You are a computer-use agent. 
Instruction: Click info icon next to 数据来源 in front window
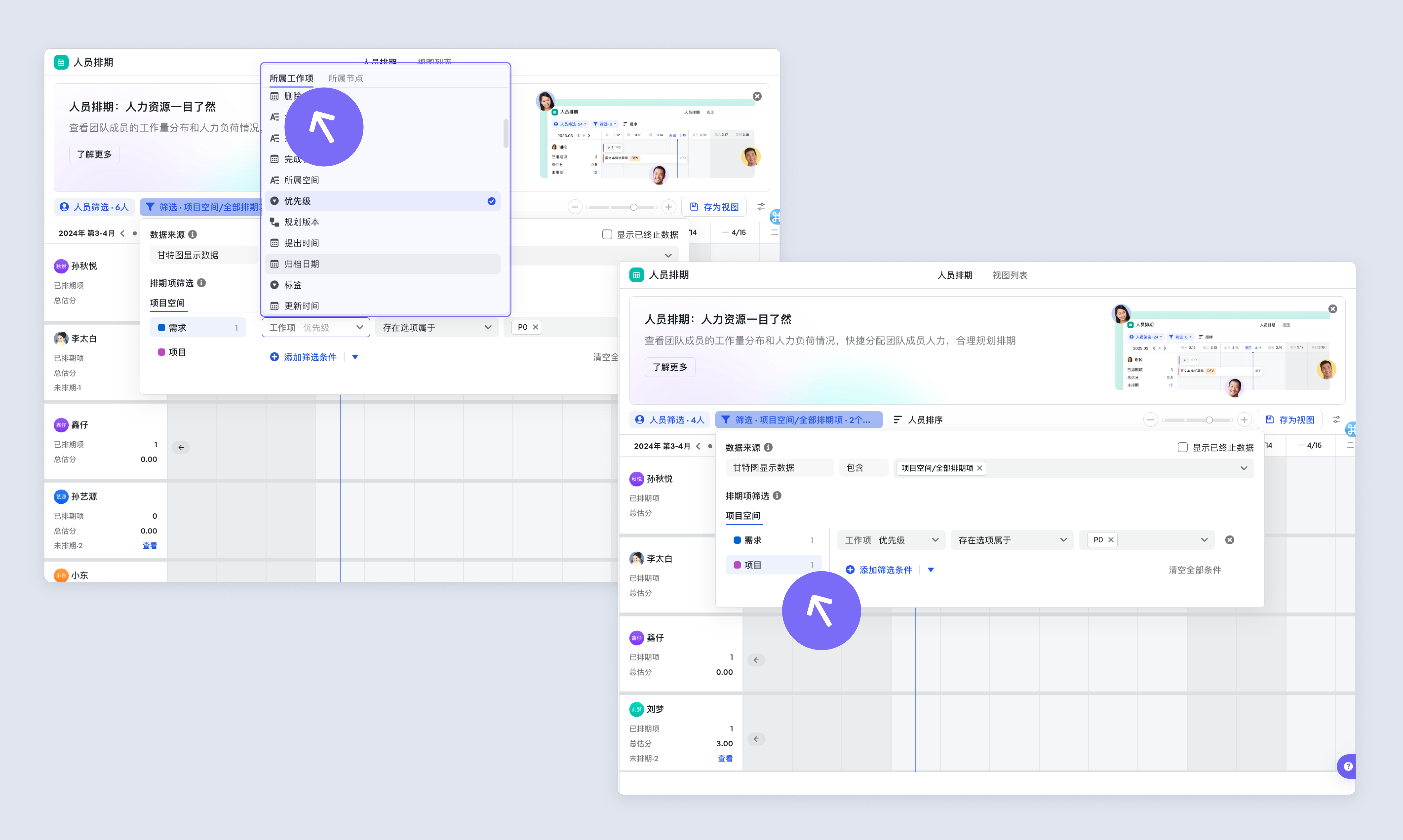768,447
